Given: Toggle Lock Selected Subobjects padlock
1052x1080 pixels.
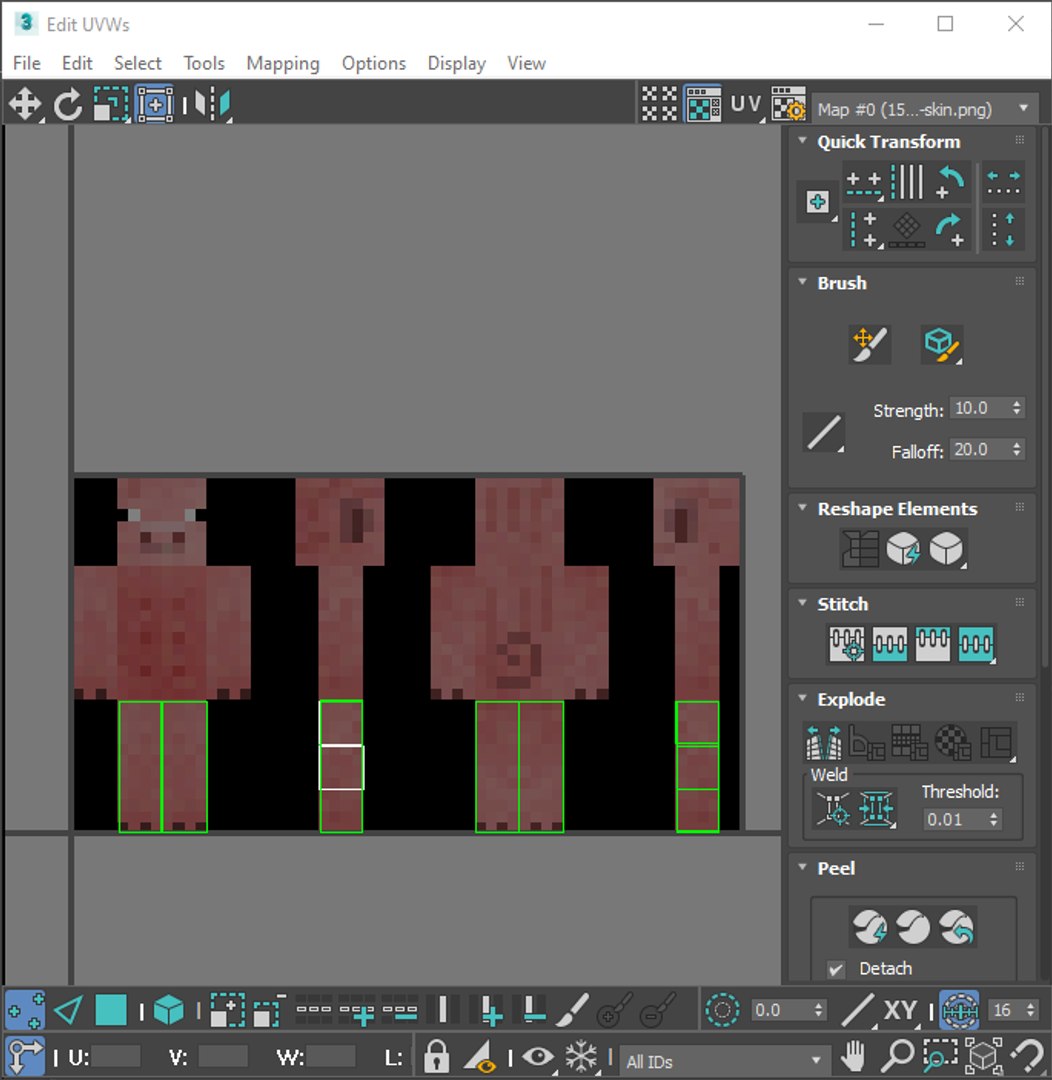Looking at the screenshot, I should coord(436,1055).
